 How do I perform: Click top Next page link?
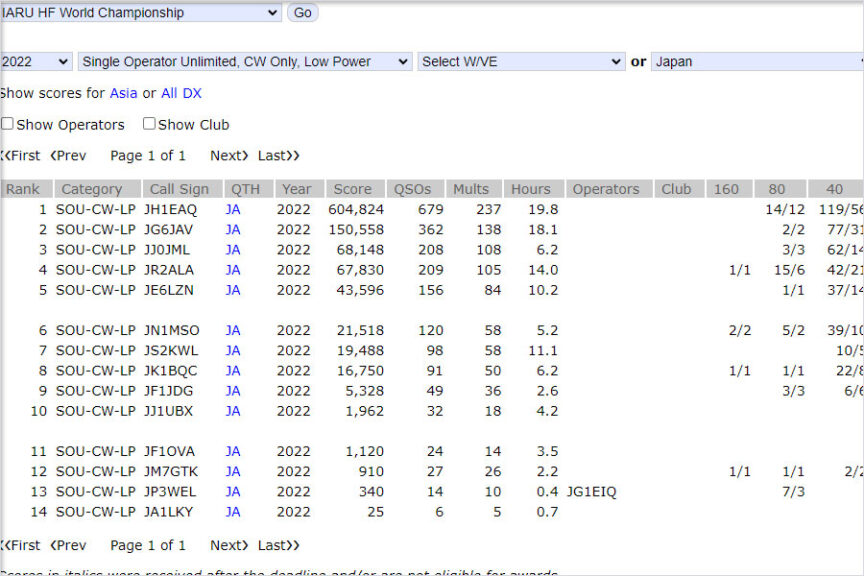[x=229, y=155]
